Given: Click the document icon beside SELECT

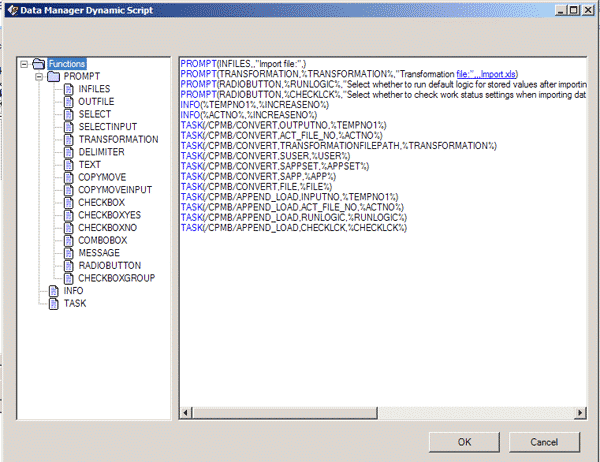Looking at the screenshot, I should pyautogui.click(x=69, y=114).
